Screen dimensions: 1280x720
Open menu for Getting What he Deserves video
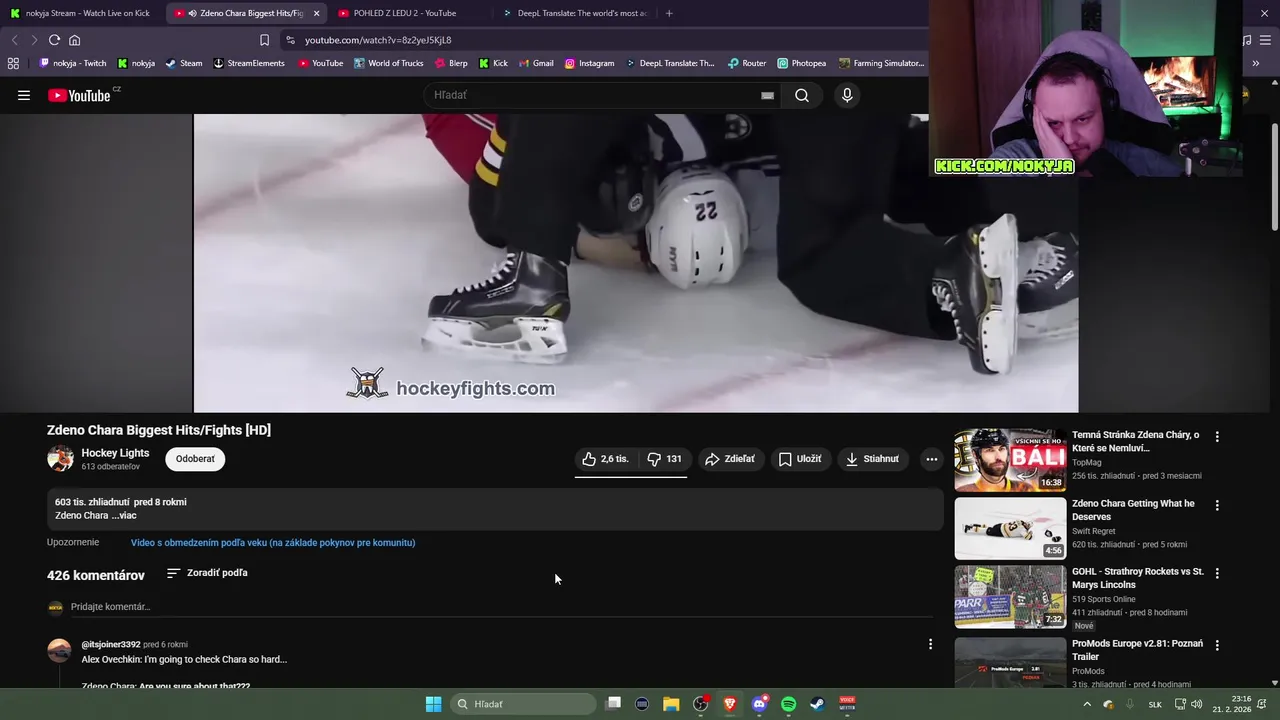[1217, 506]
